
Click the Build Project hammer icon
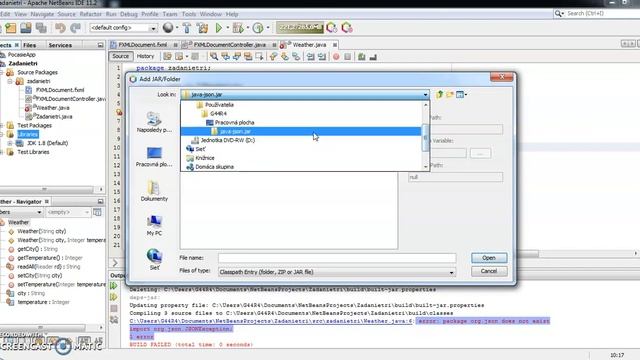187,28
